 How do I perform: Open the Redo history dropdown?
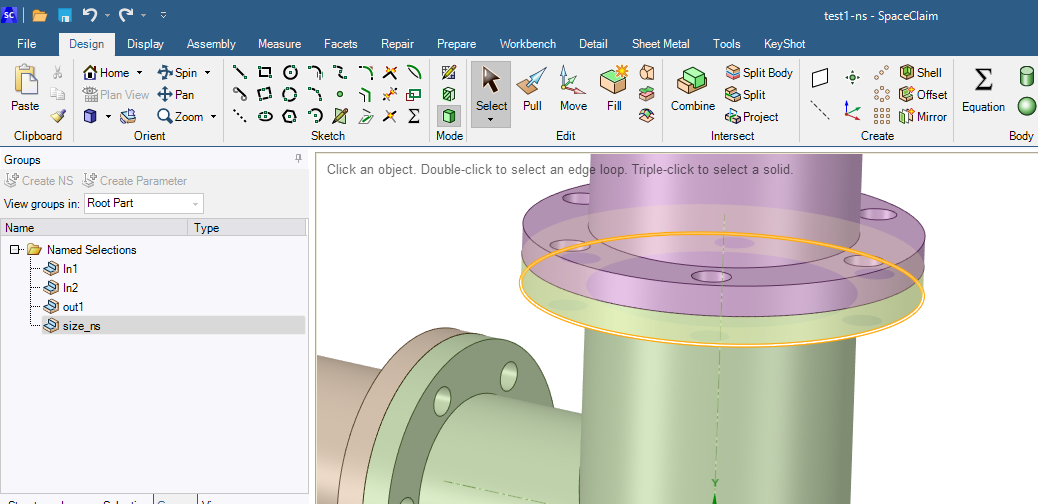[x=144, y=15]
